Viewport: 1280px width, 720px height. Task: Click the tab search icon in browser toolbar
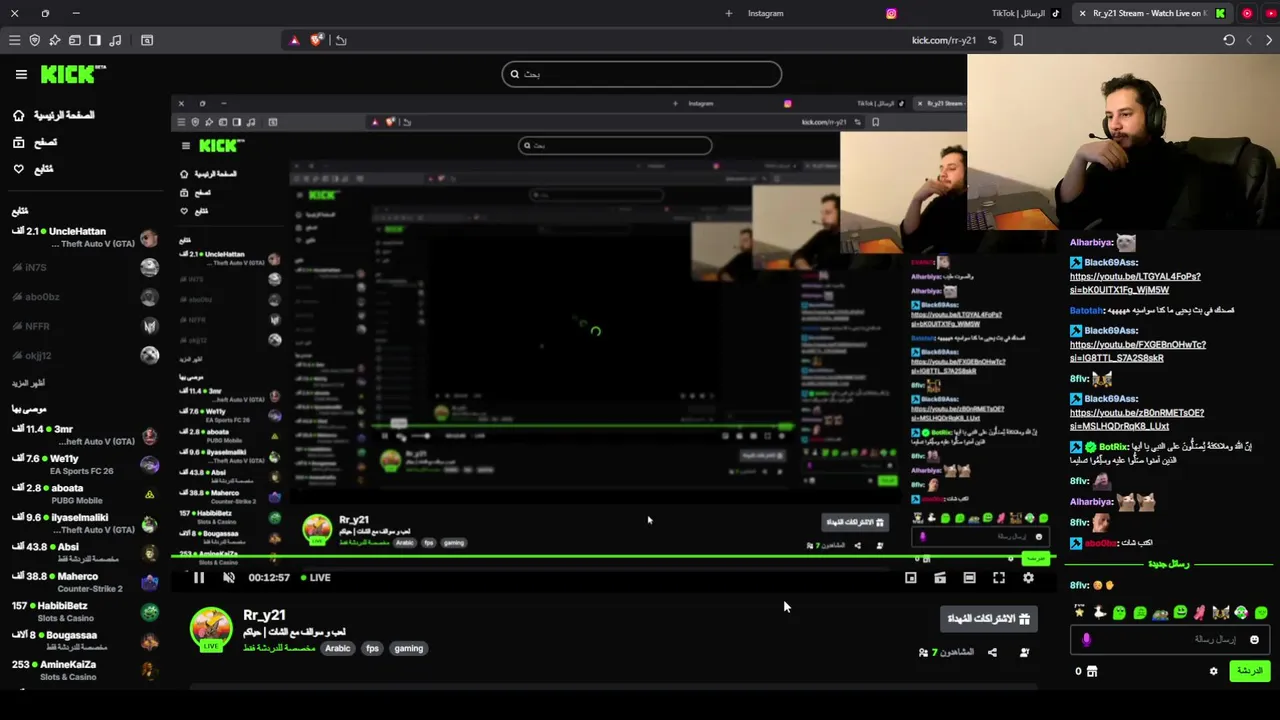tap(147, 40)
